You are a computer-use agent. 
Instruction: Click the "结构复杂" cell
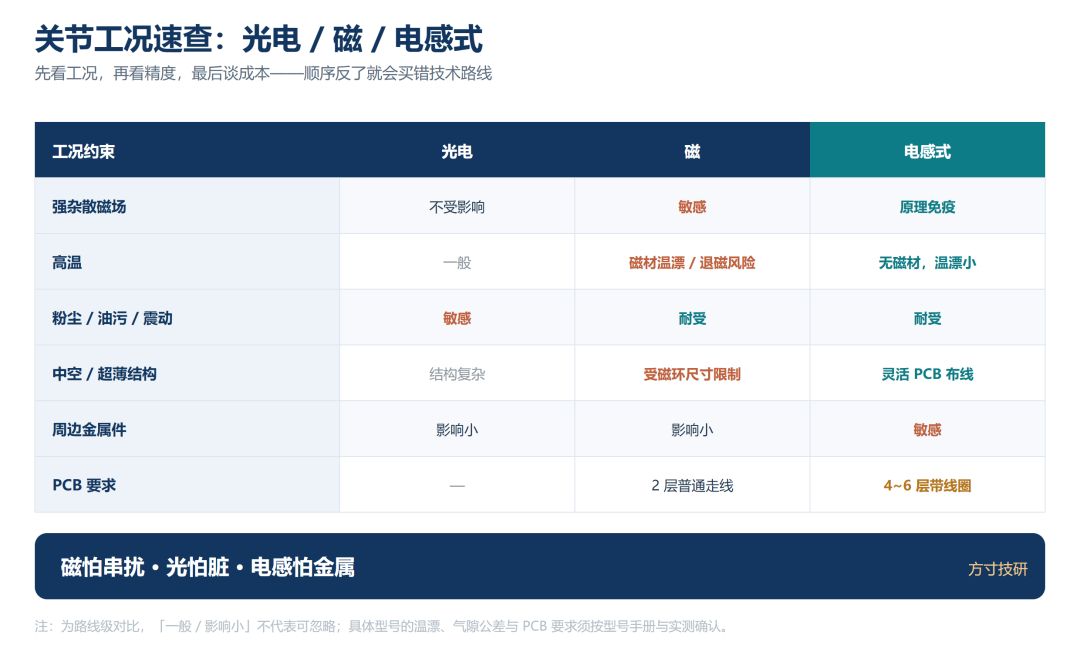pos(457,374)
